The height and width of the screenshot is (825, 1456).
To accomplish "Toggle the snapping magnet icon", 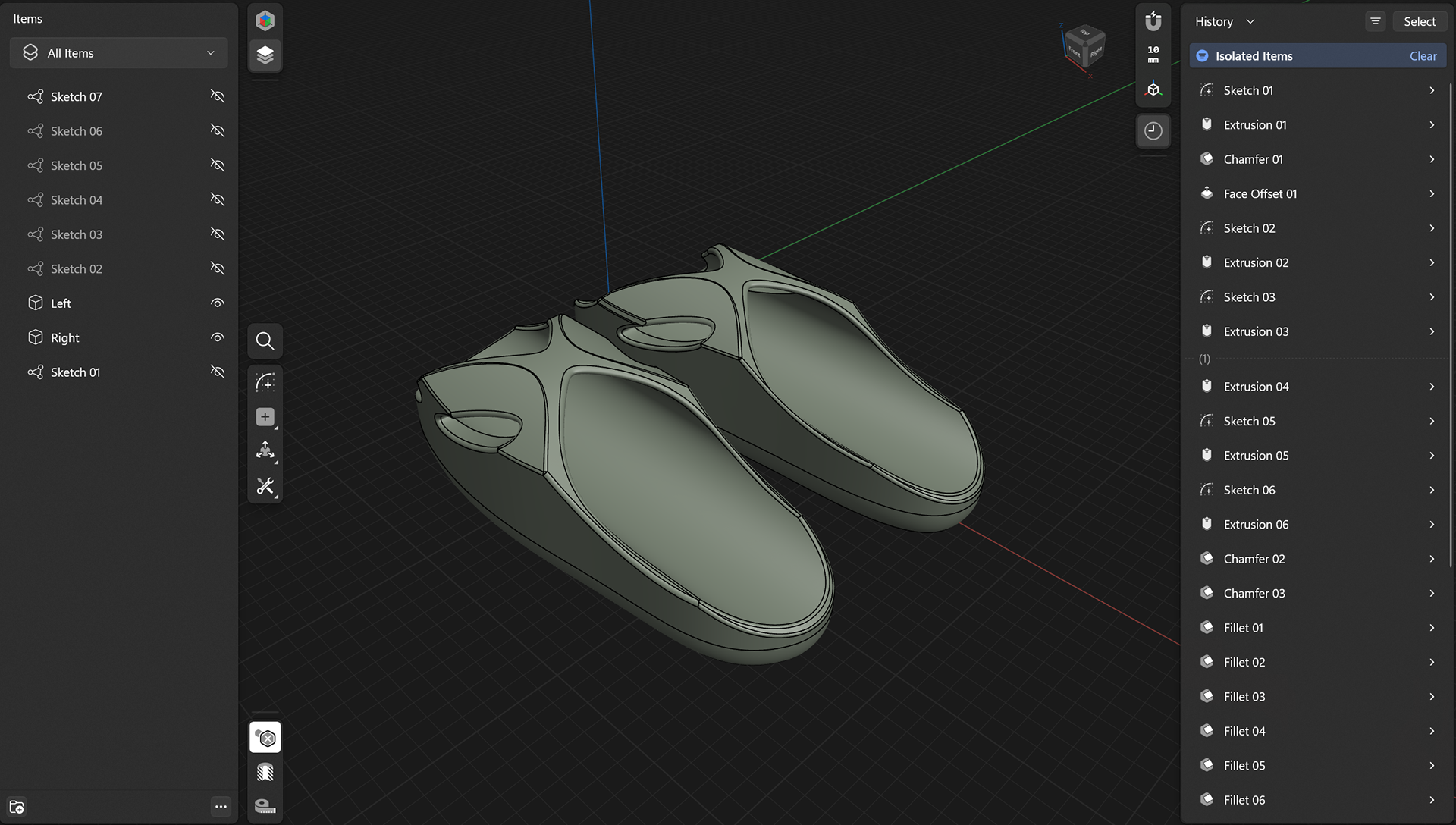I will tap(1153, 21).
